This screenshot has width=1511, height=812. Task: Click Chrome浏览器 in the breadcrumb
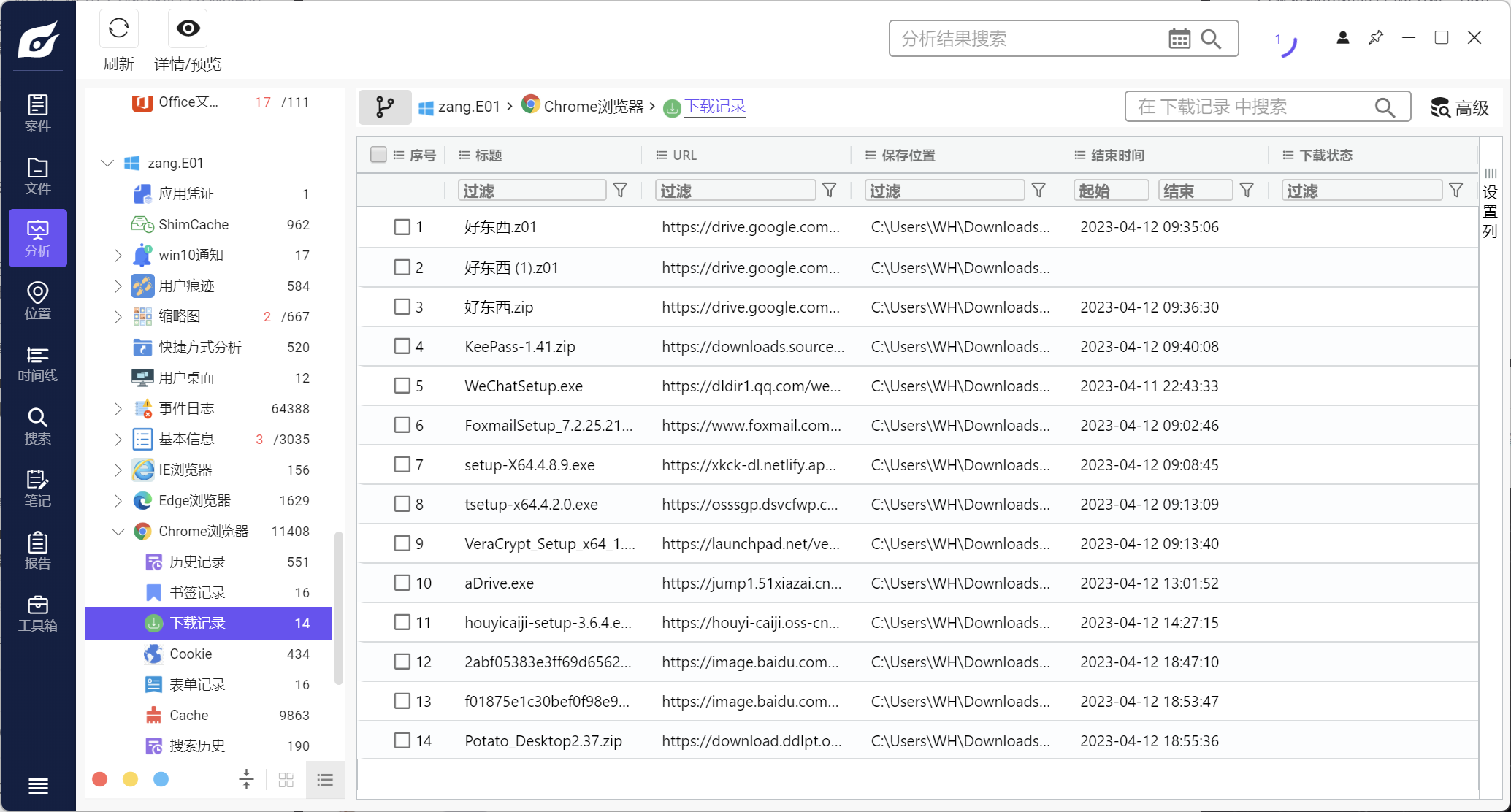click(x=594, y=107)
